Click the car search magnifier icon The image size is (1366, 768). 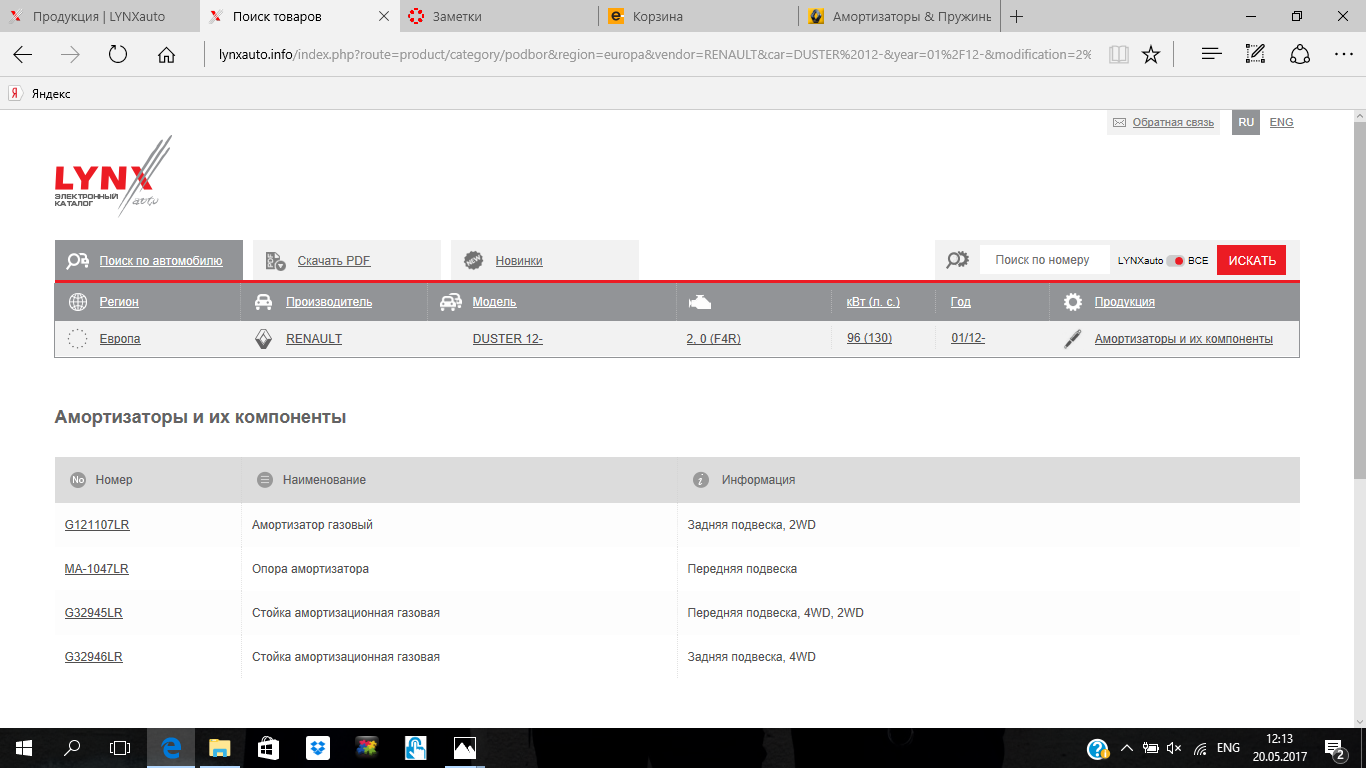[78, 261]
